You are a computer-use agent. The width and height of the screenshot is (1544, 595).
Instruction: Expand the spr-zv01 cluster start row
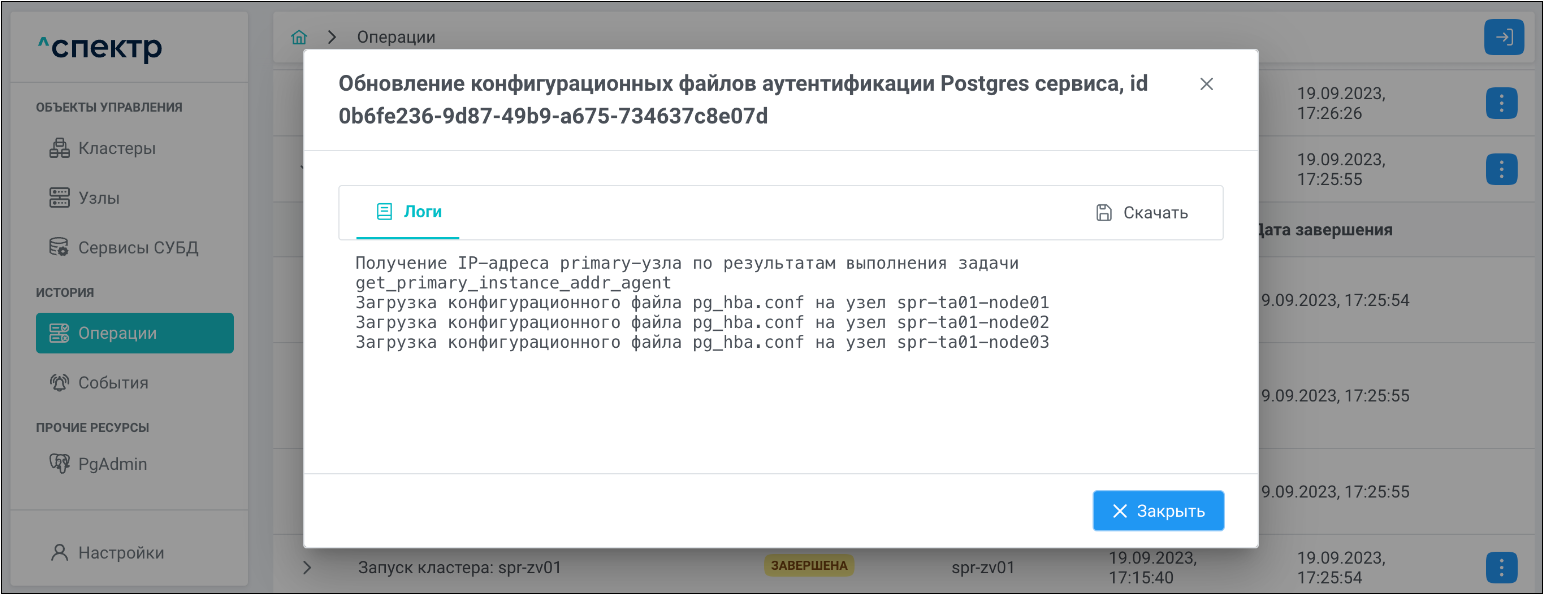click(x=307, y=568)
